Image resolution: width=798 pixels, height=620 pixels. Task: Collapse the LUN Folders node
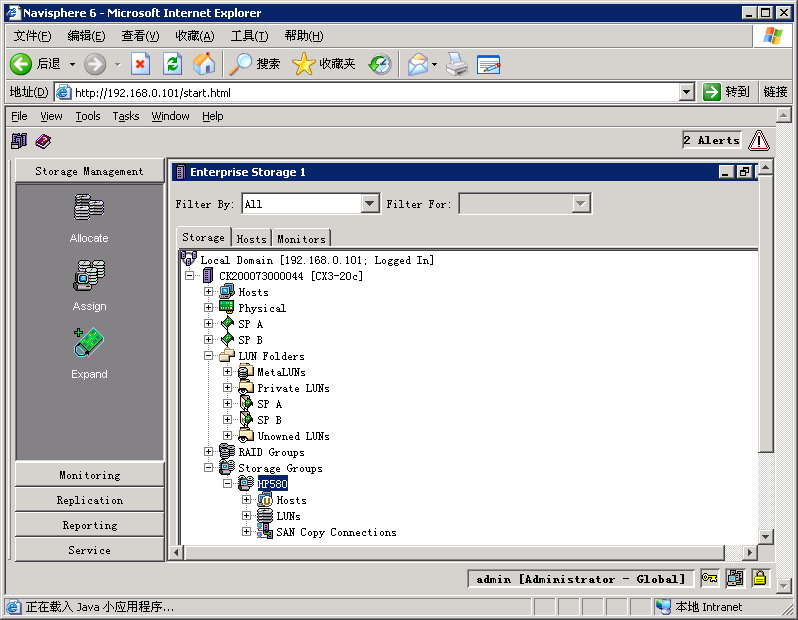point(208,356)
